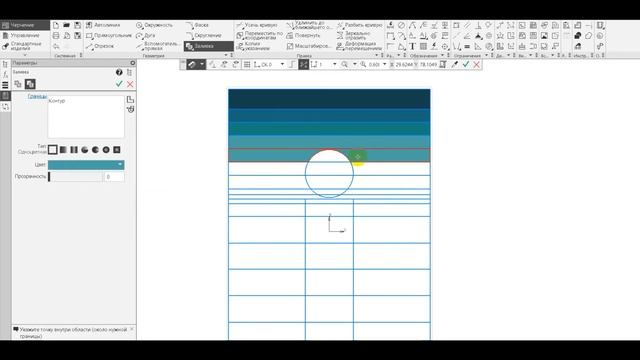Select the linear gradient fill type
640x360 pixels.
coord(63,150)
